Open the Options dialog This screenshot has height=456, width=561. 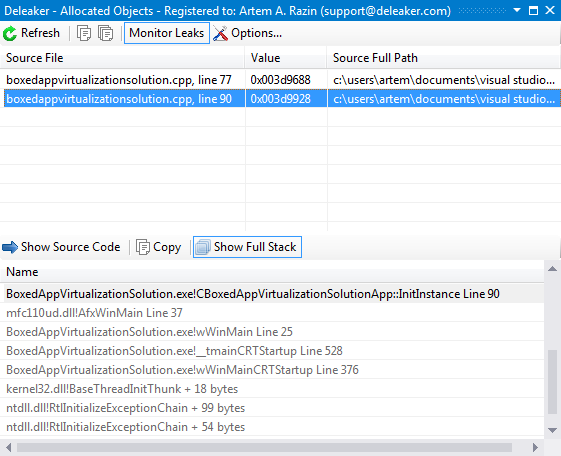[x=248, y=33]
